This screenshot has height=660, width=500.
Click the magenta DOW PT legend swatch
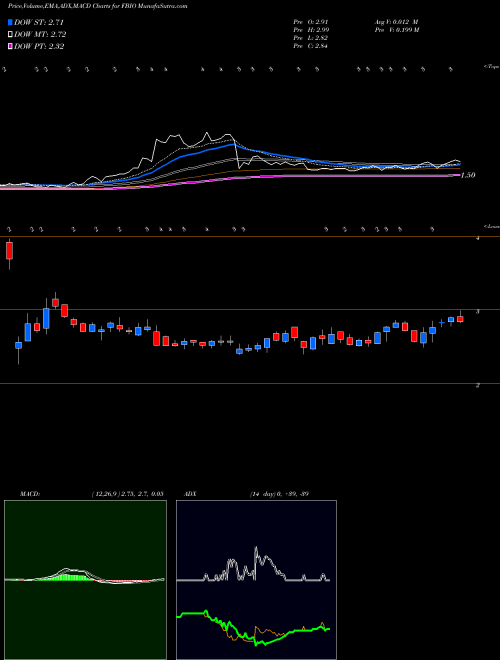click(11, 47)
